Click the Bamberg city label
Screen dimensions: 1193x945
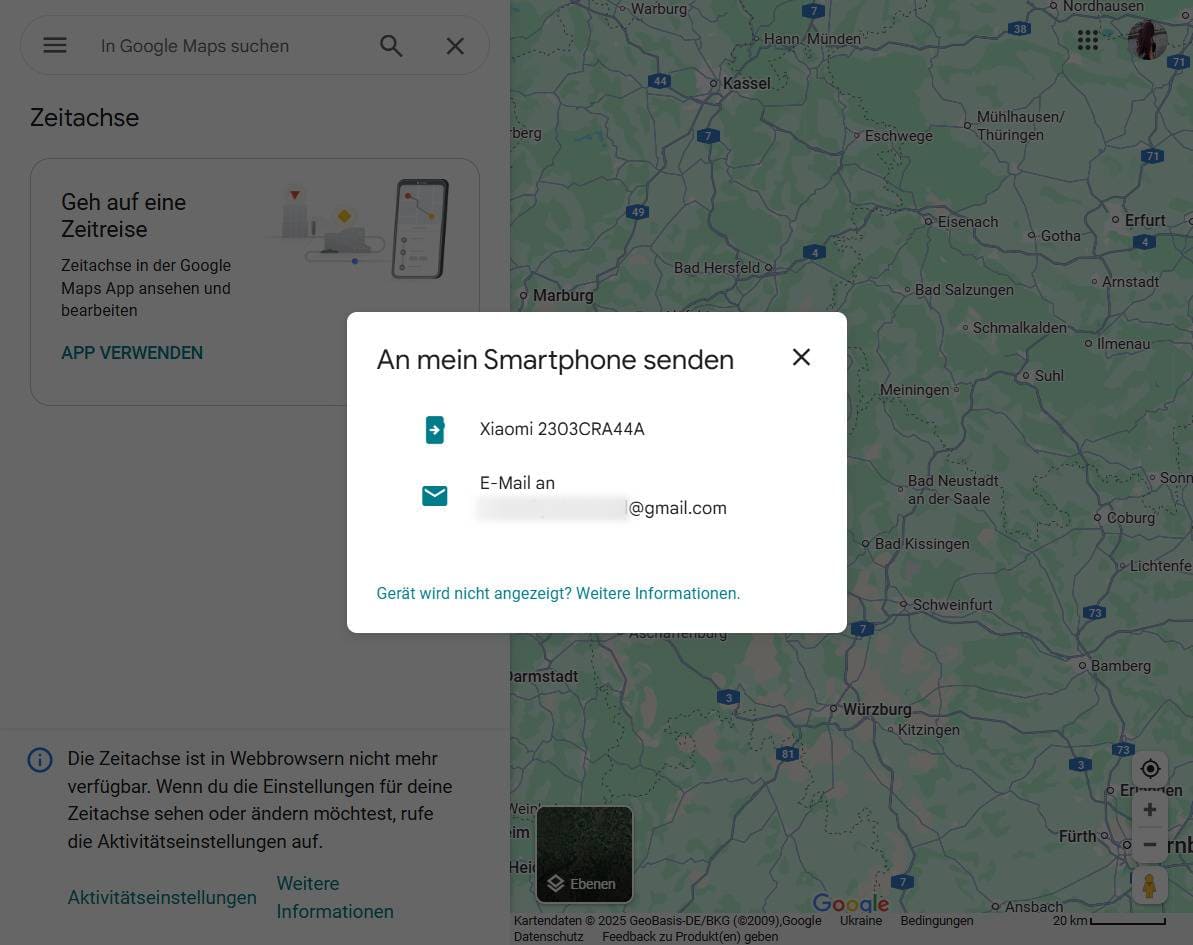[1121, 666]
